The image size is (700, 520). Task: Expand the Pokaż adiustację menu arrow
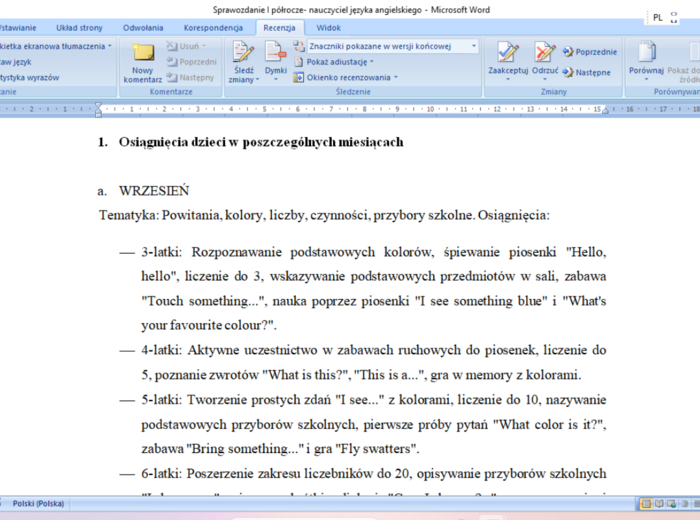pos(371,62)
